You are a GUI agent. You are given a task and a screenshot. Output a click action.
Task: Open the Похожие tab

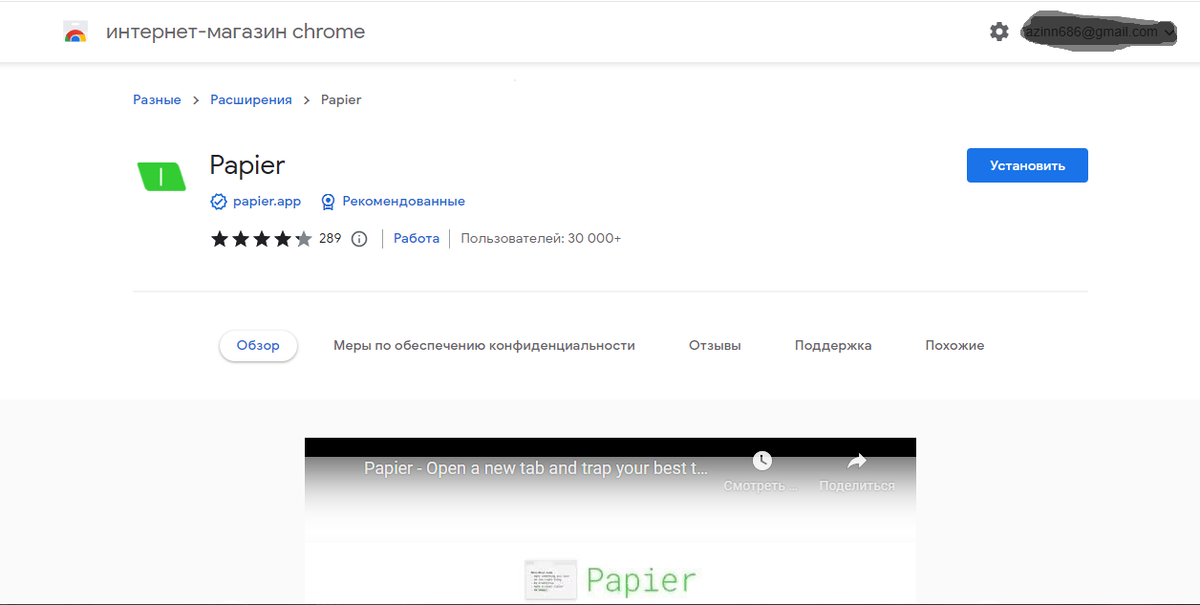click(954, 345)
